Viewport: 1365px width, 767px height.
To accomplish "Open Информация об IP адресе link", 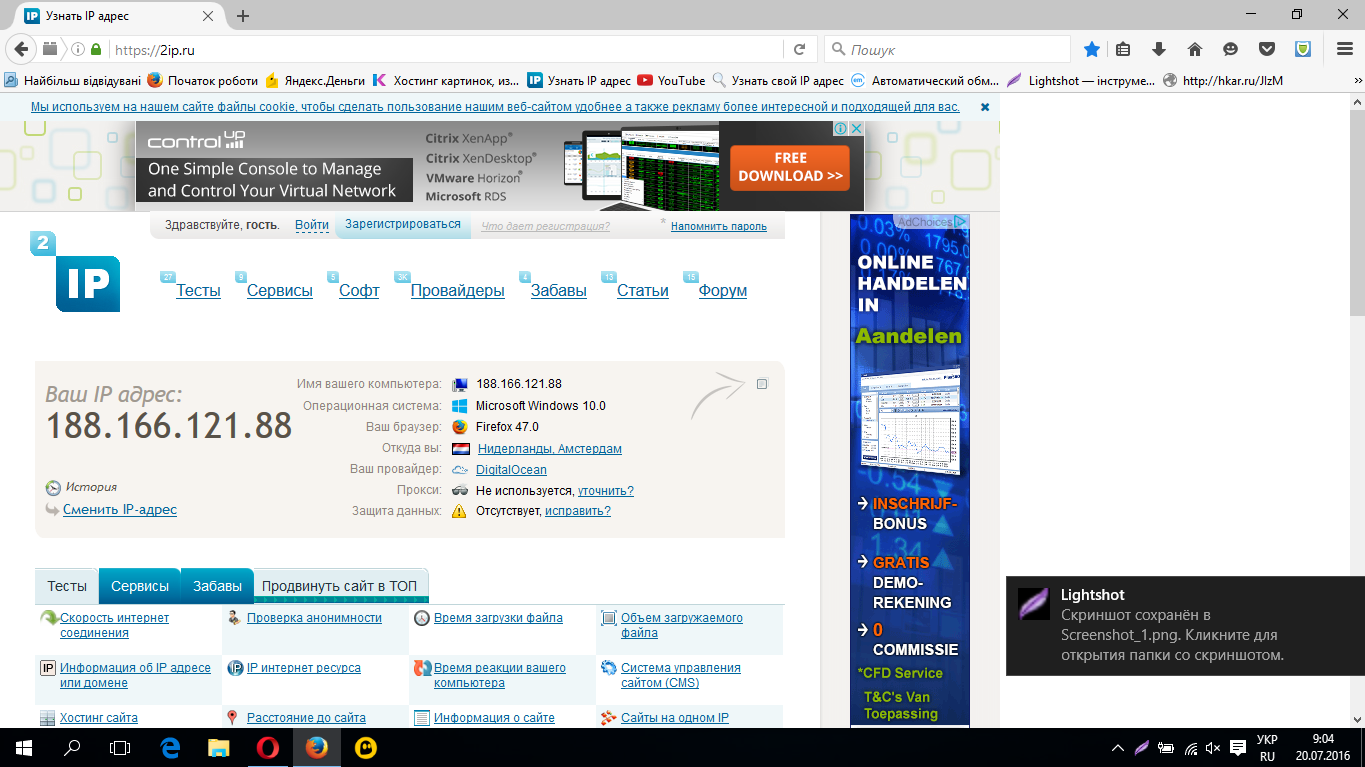I will click(x=135, y=675).
